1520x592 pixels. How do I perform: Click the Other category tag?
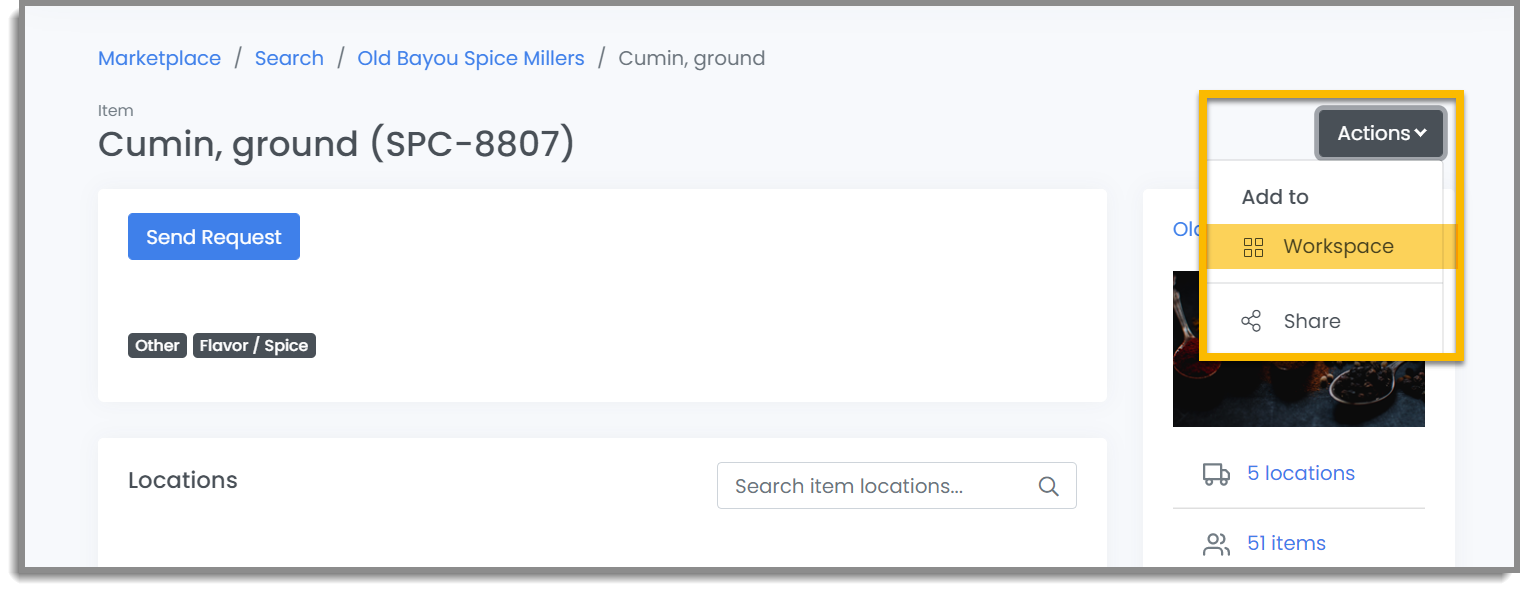[x=157, y=346]
